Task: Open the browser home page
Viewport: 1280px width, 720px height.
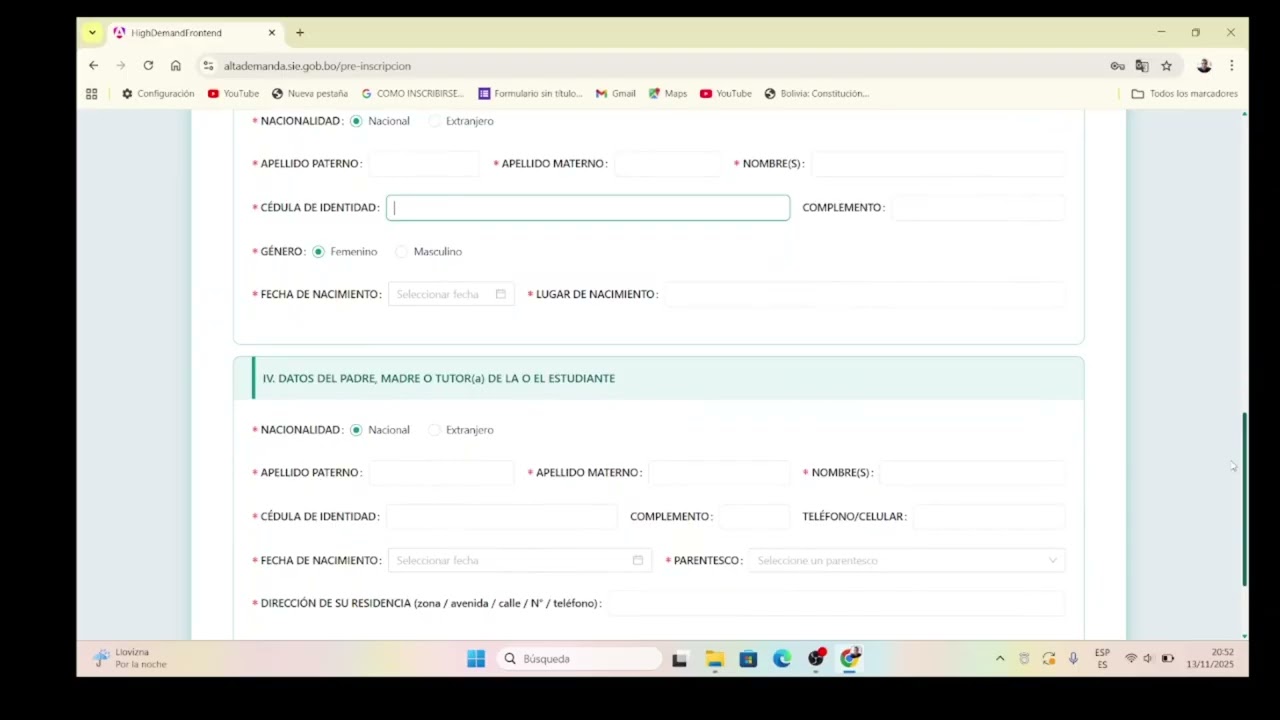Action: pyautogui.click(x=176, y=66)
